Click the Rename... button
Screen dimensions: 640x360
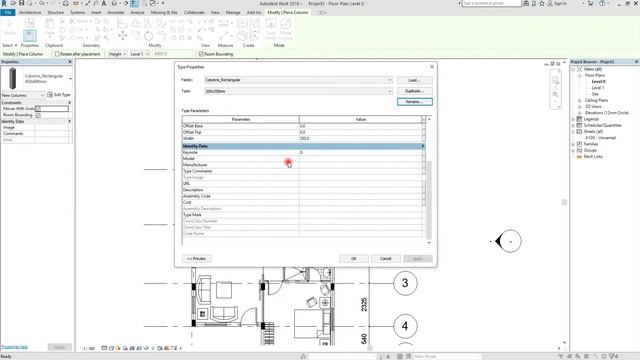point(414,102)
